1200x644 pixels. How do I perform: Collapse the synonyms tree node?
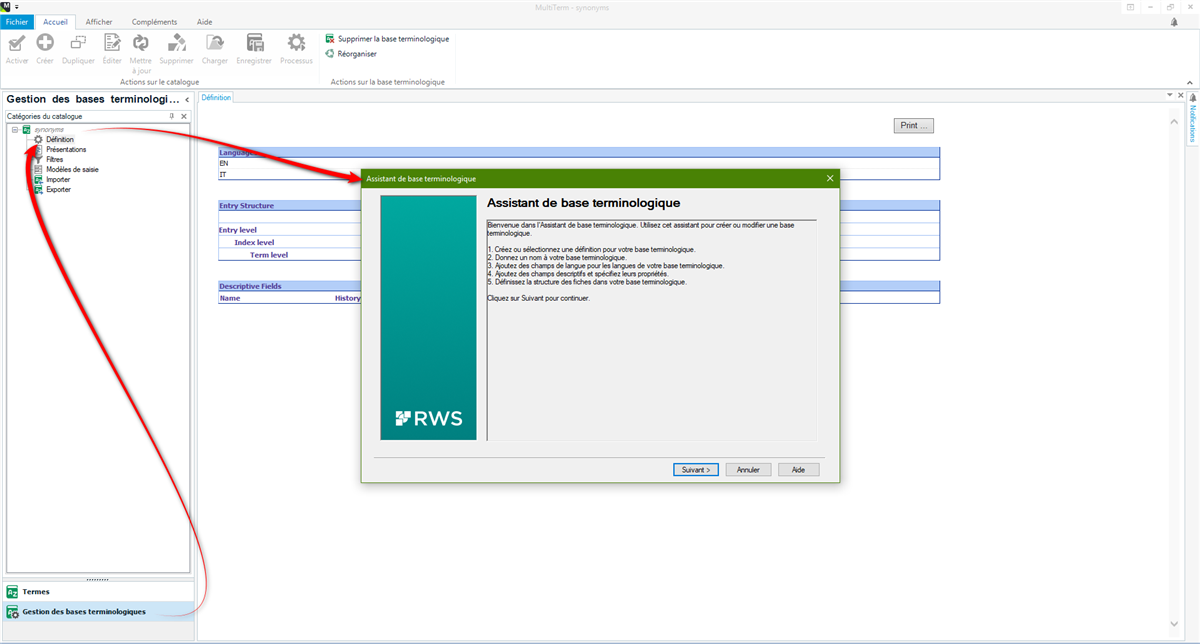point(15,130)
